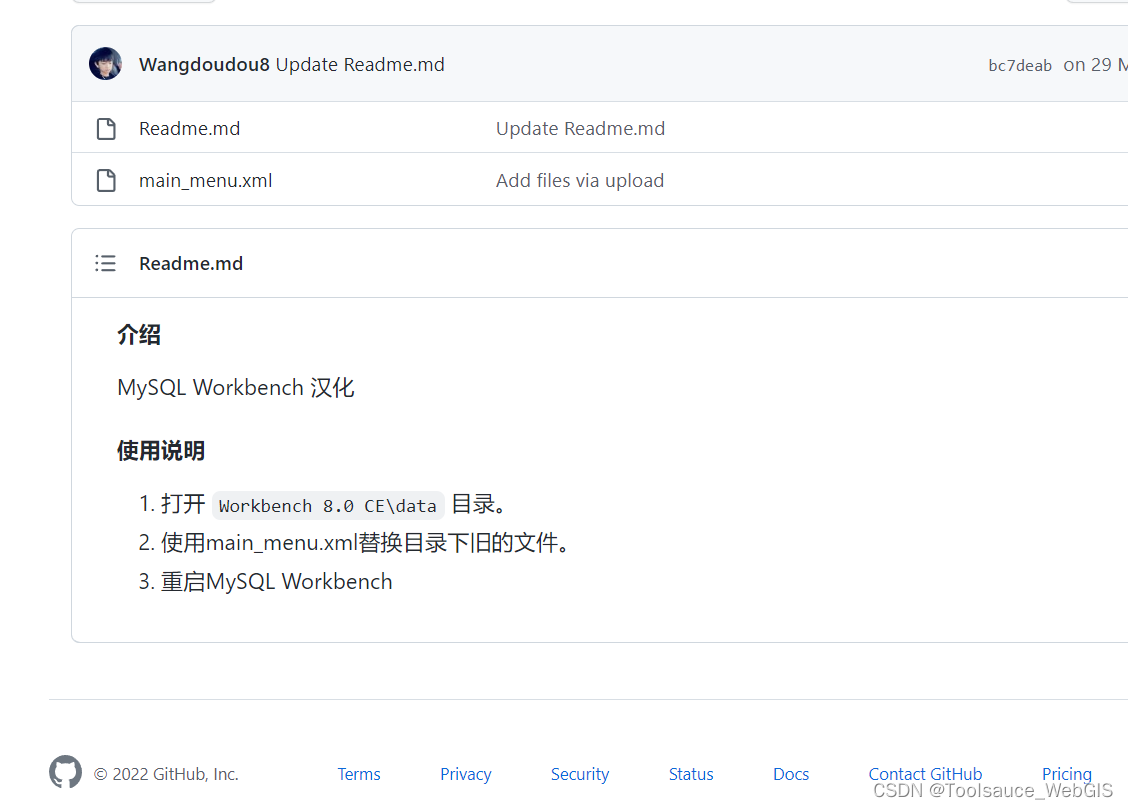Click the 介绍 heading
This screenshot has width=1128, height=809.
coord(139,334)
